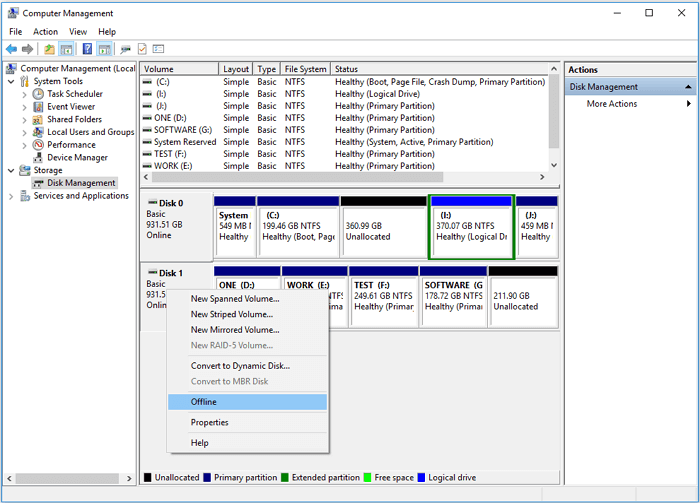700x503 pixels.
Task: Click the blue question mark Help icon
Action: 87,49
